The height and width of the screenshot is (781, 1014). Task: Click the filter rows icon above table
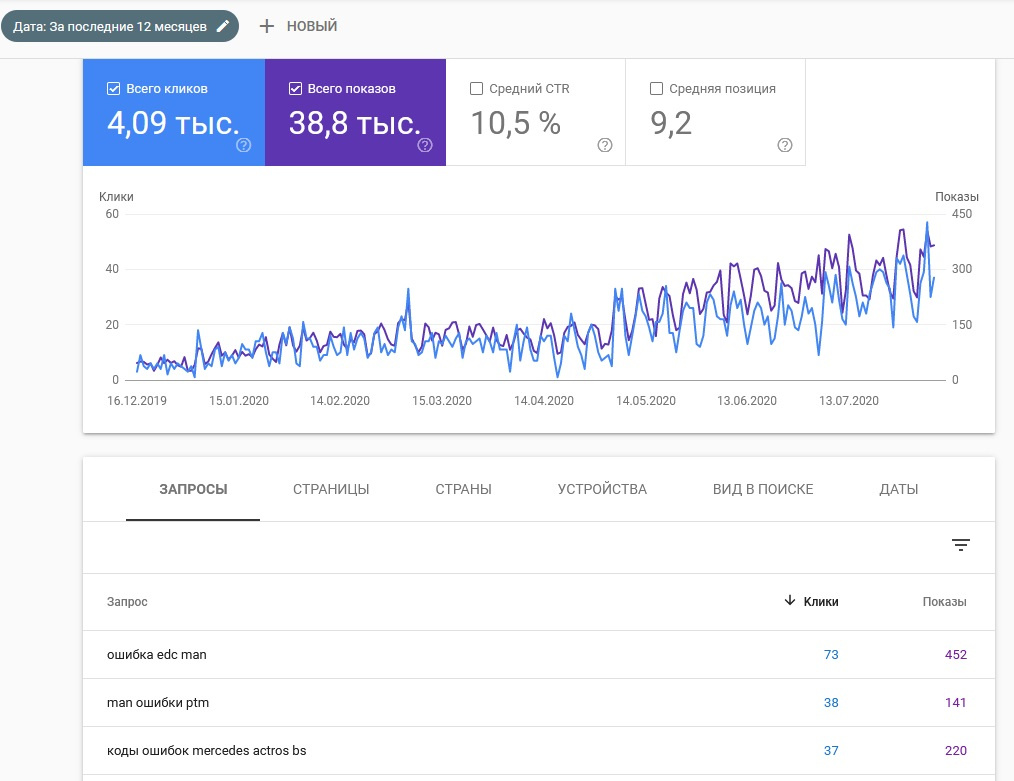[x=961, y=545]
